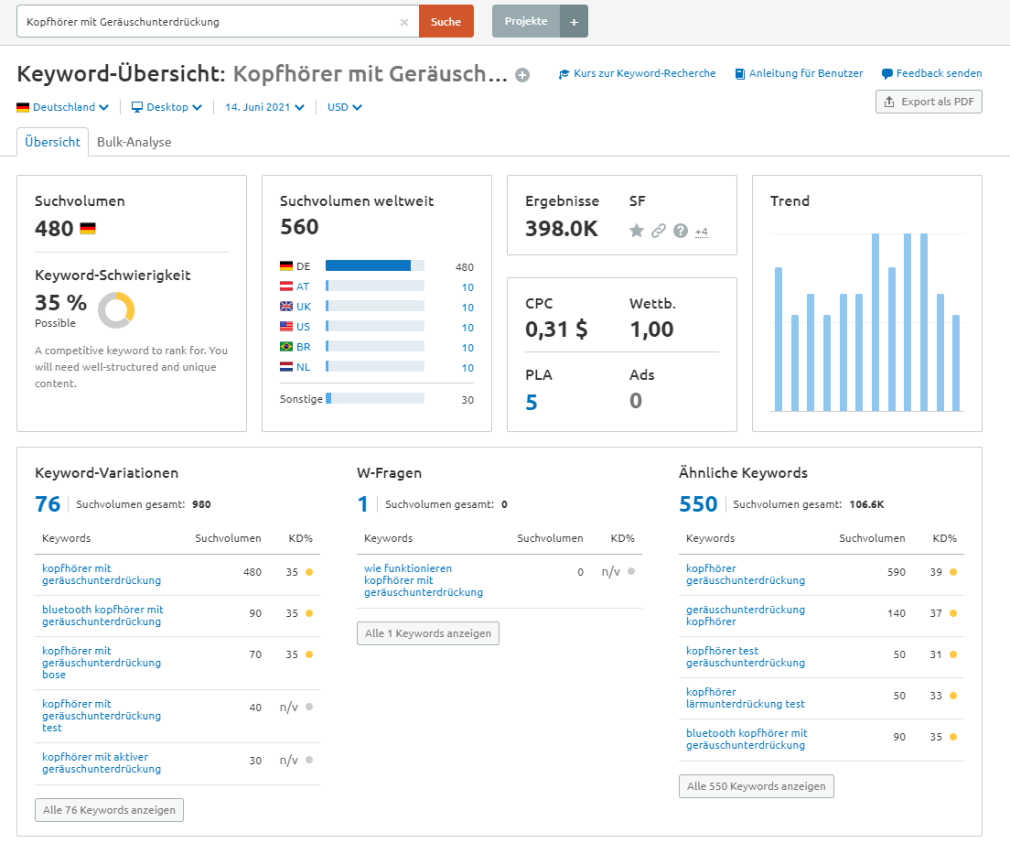Click the Keyword-Variationen count 76
The width and height of the screenshot is (1010, 843).
coord(48,504)
